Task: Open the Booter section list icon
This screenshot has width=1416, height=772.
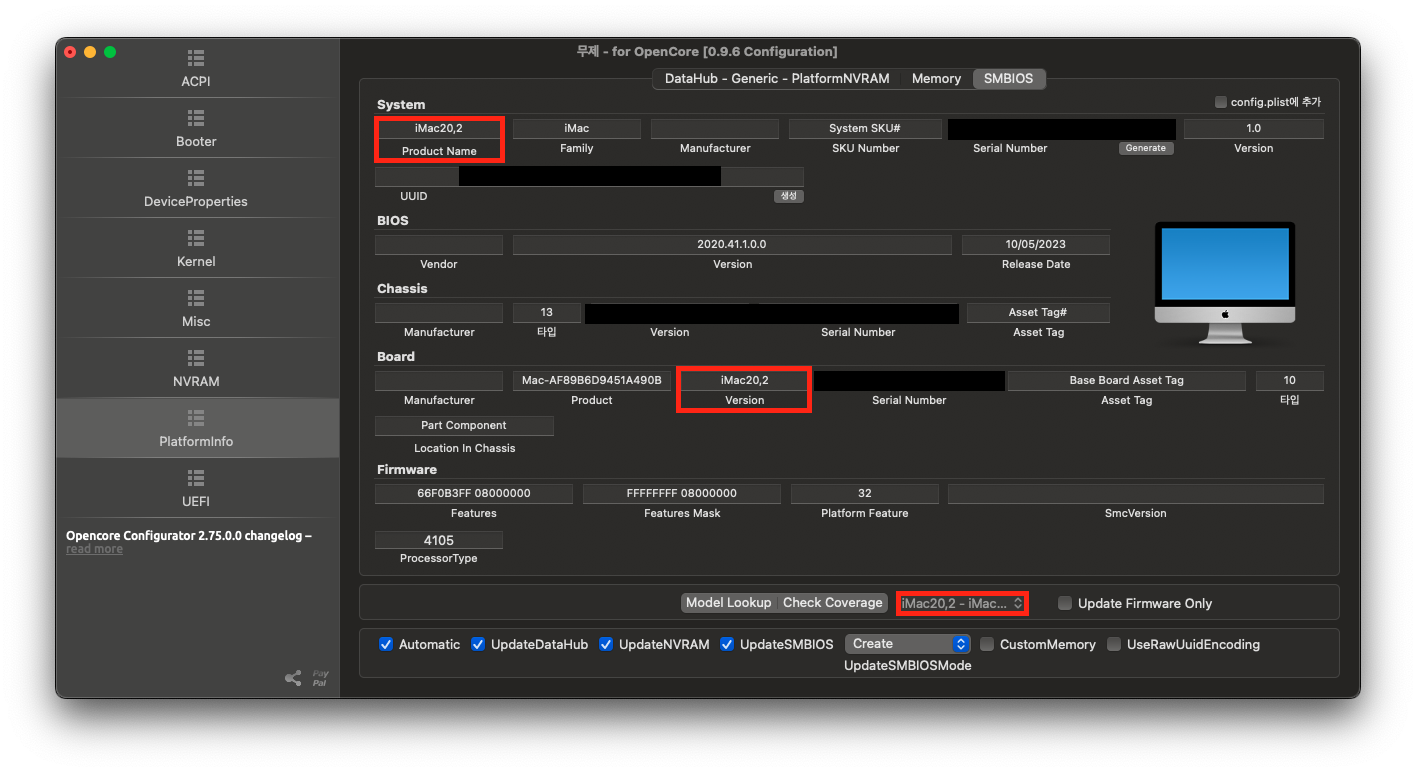Action: (x=196, y=118)
